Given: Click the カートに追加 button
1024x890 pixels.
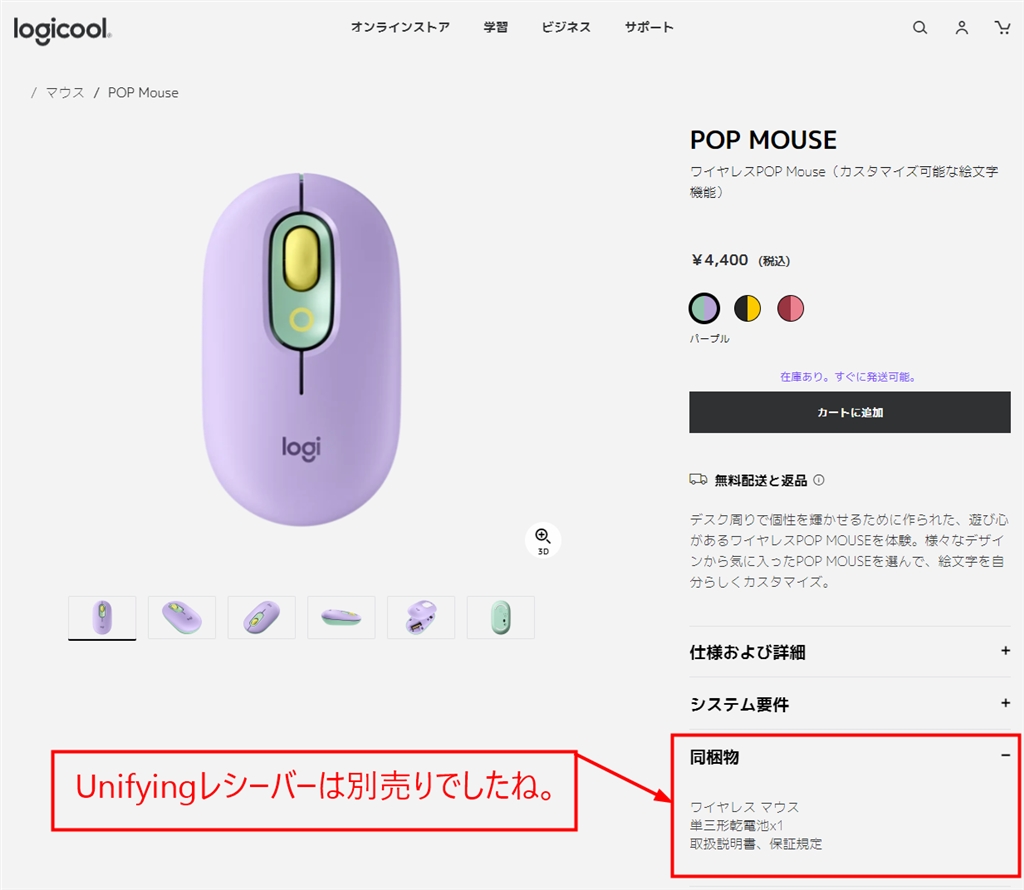Looking at the screenshot, I should [x=850, y=412].
